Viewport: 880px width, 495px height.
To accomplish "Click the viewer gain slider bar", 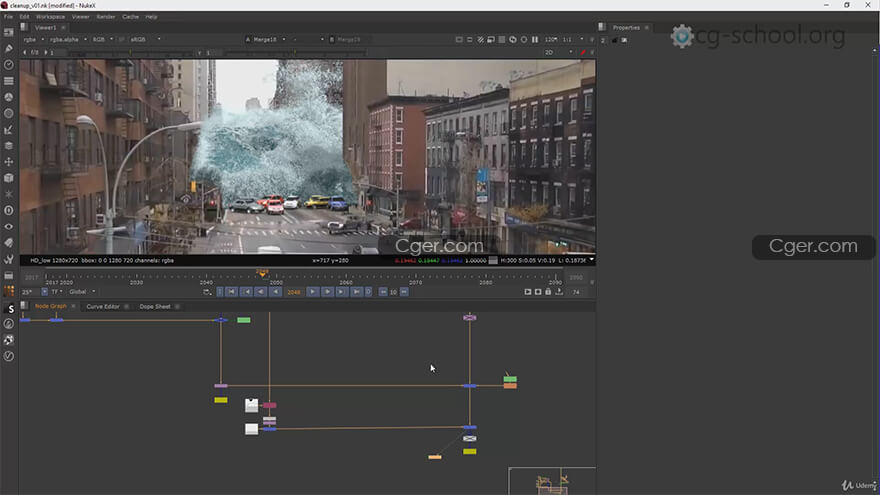I will point(130,53).
